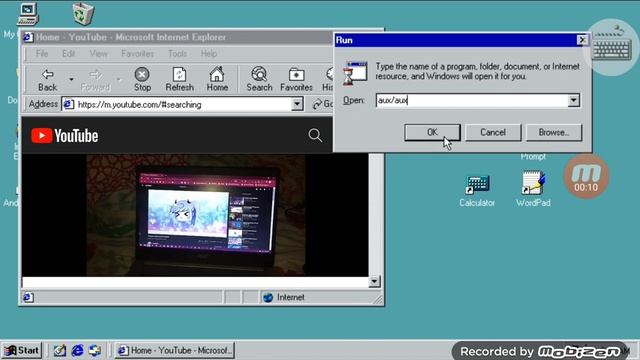Click the page icon in IE status bar

pos(28,298)
